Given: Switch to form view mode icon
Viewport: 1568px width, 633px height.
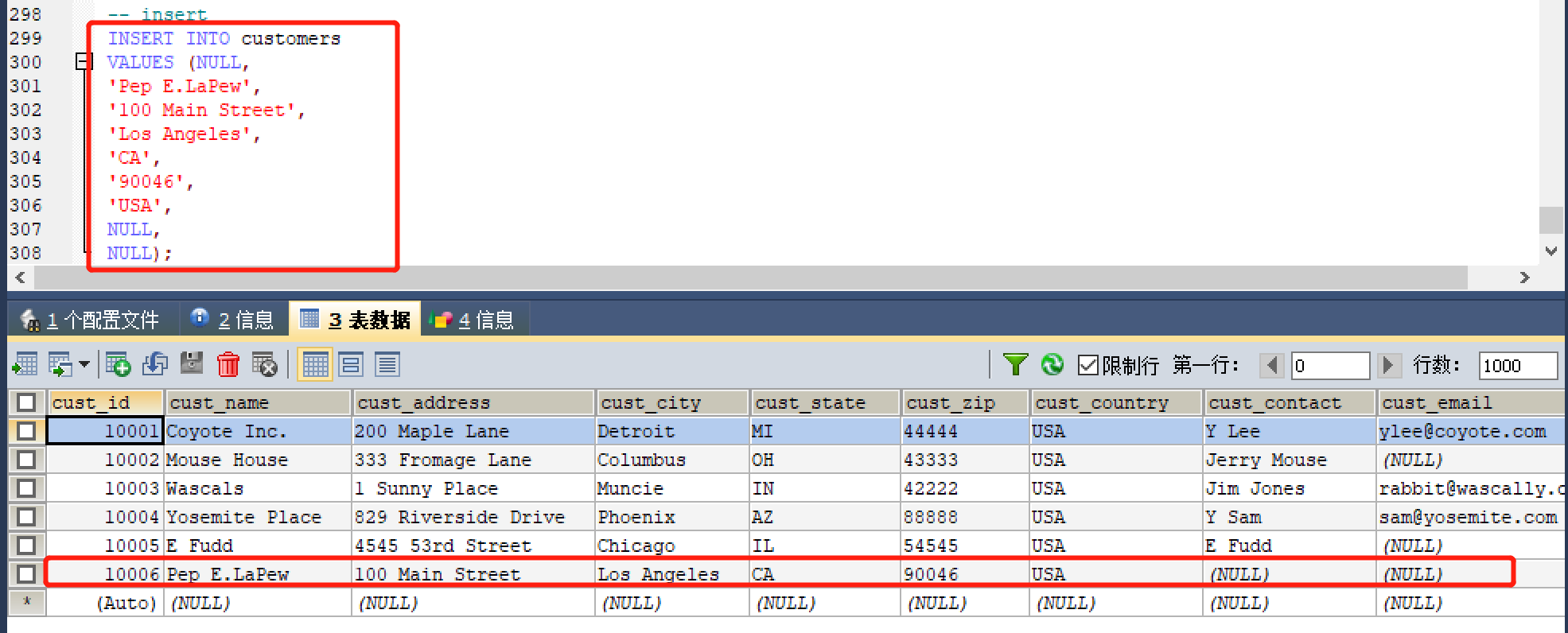Looking at the screenshot, I should [x=351, y=365].
